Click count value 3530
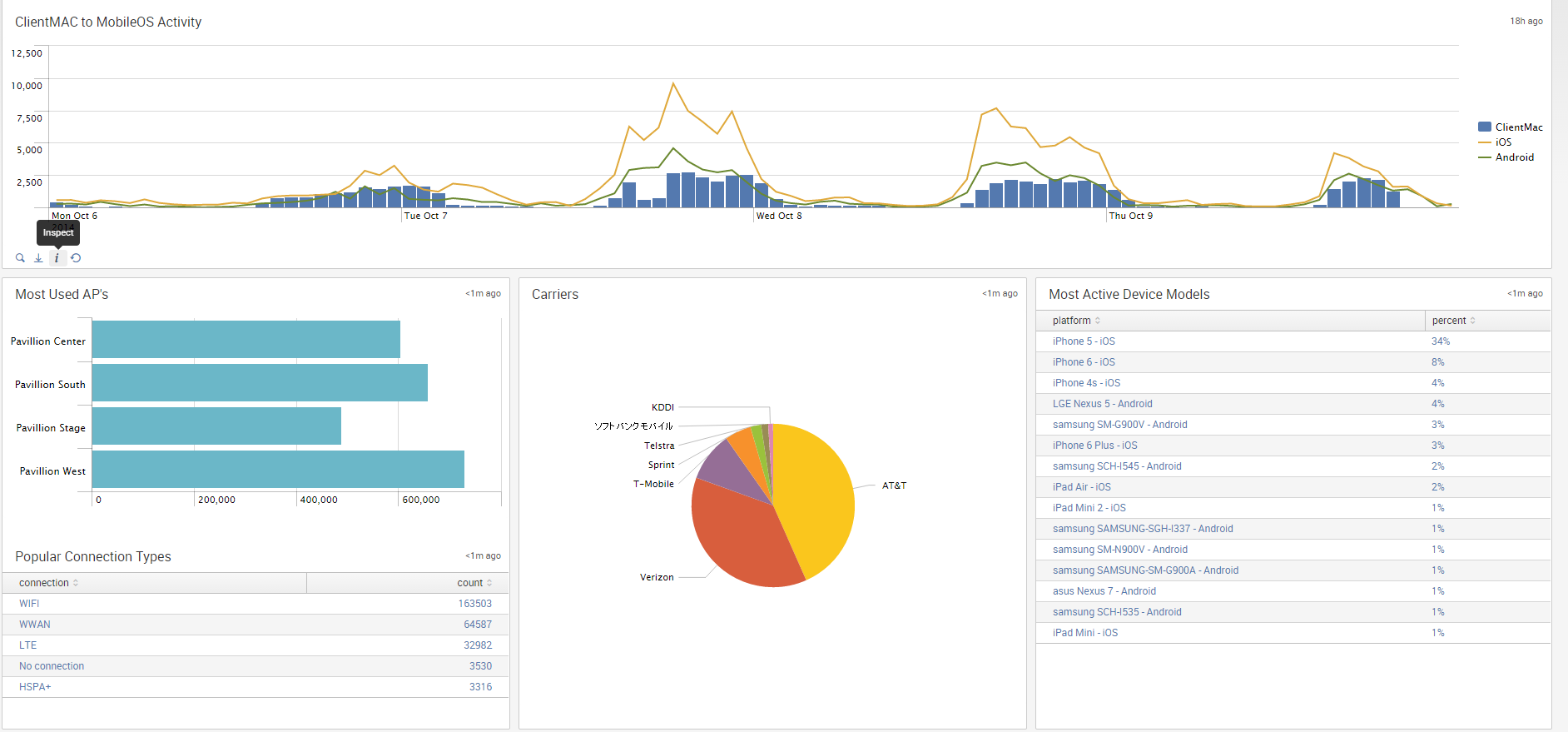1568x732 pixels. pyautogui.click(x=480, y=666)
